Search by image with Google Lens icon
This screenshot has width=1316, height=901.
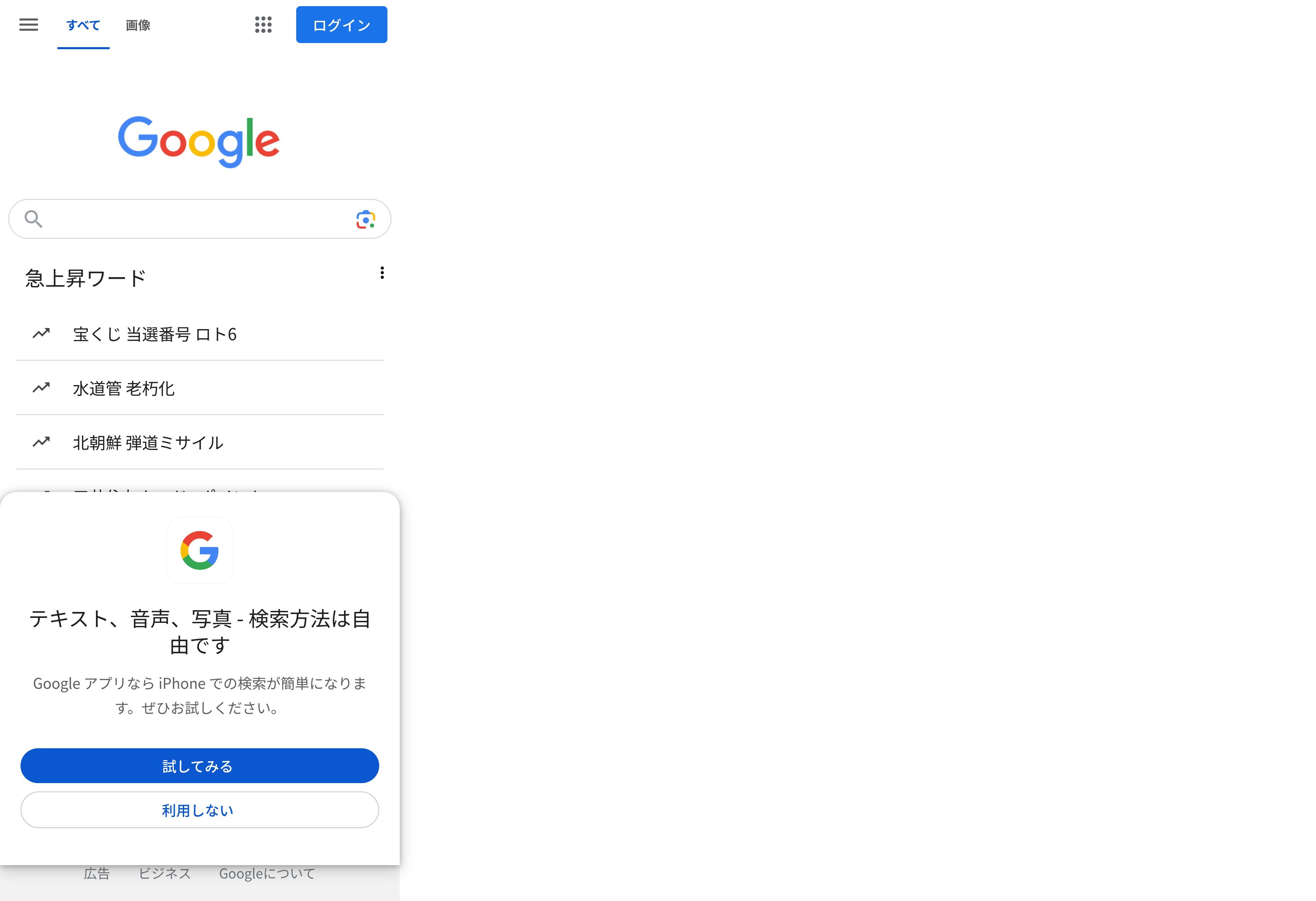click(x=366, y=220)
